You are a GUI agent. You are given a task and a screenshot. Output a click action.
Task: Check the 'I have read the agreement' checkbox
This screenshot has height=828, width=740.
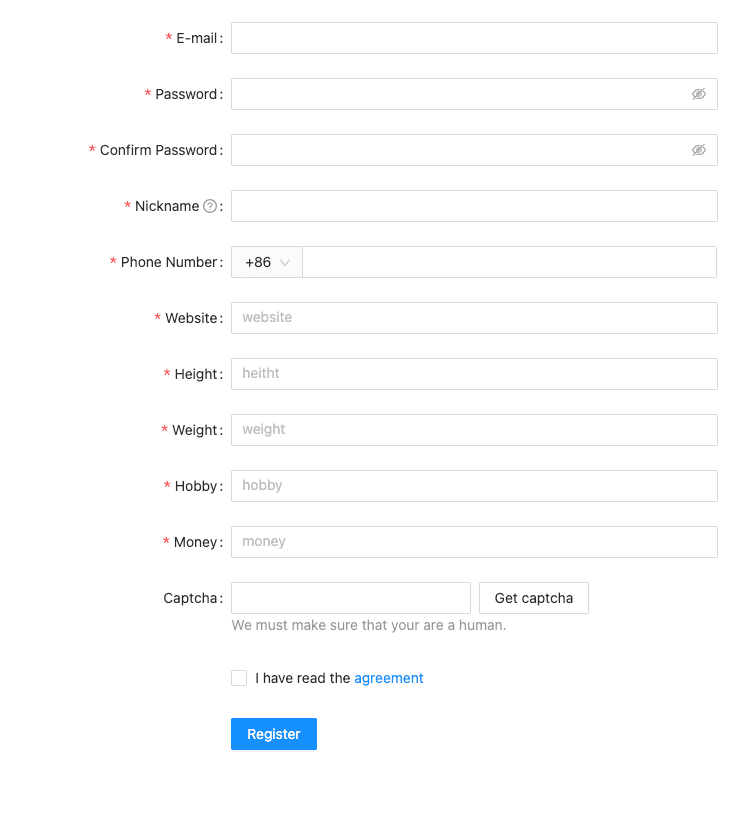[x=239, y=678]
